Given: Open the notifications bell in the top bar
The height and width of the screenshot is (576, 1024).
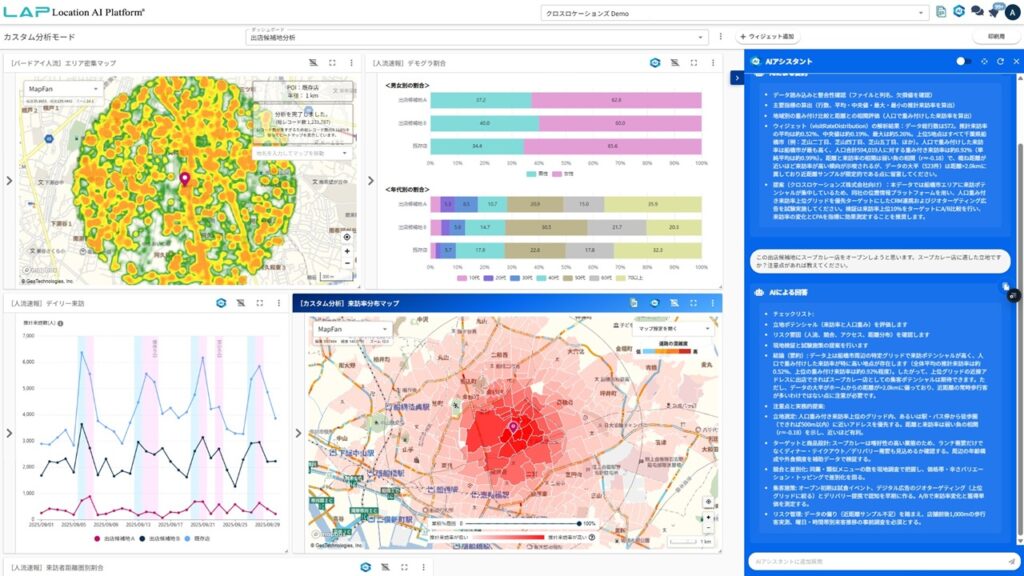Looking at the screenshot, I should coord(994,12).
